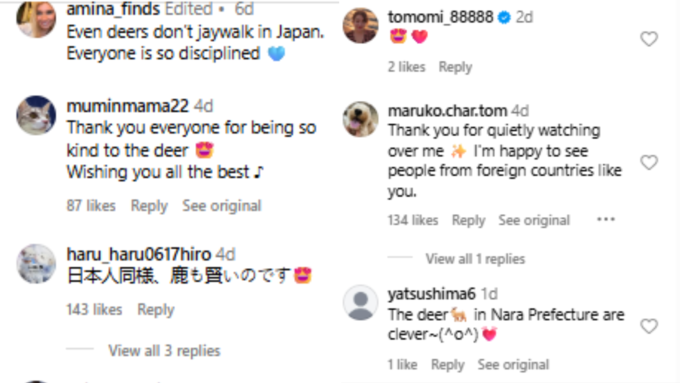680x383 pixels.
Task: Click tomomi_88888 verified badge
Action: (x=504, y=17)
